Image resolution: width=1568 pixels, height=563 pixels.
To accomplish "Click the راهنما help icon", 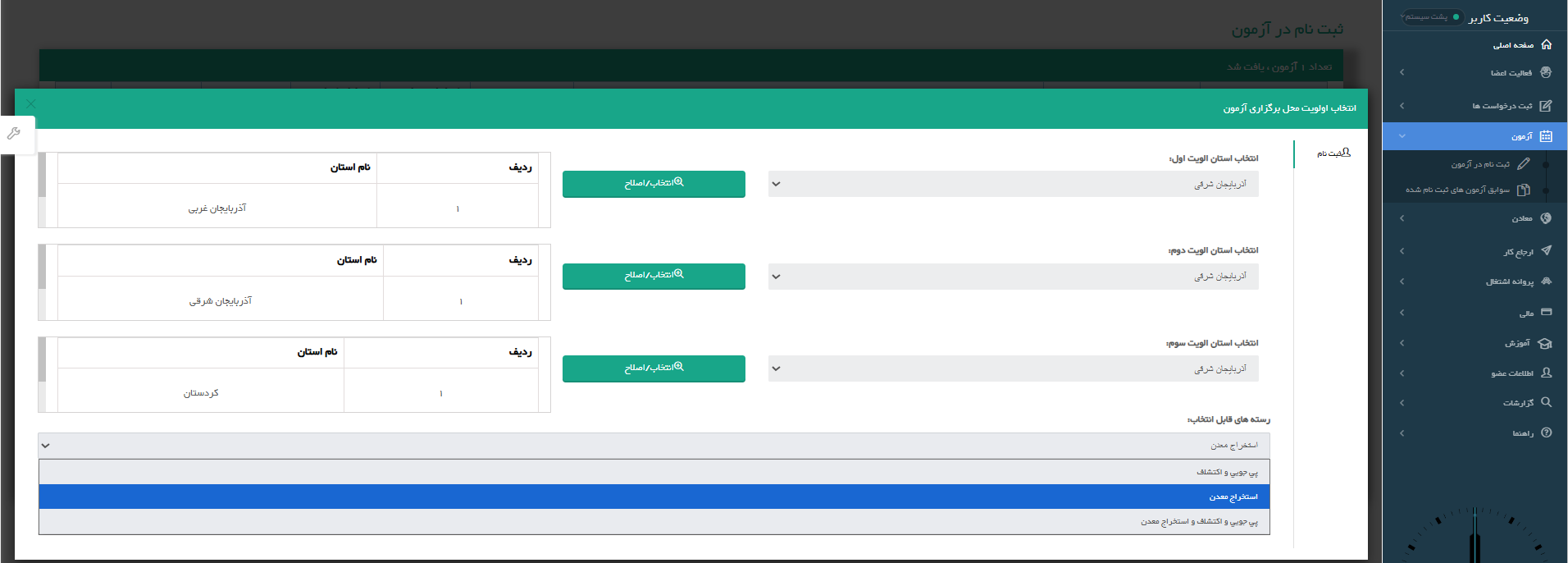I will coord(1546,433).
